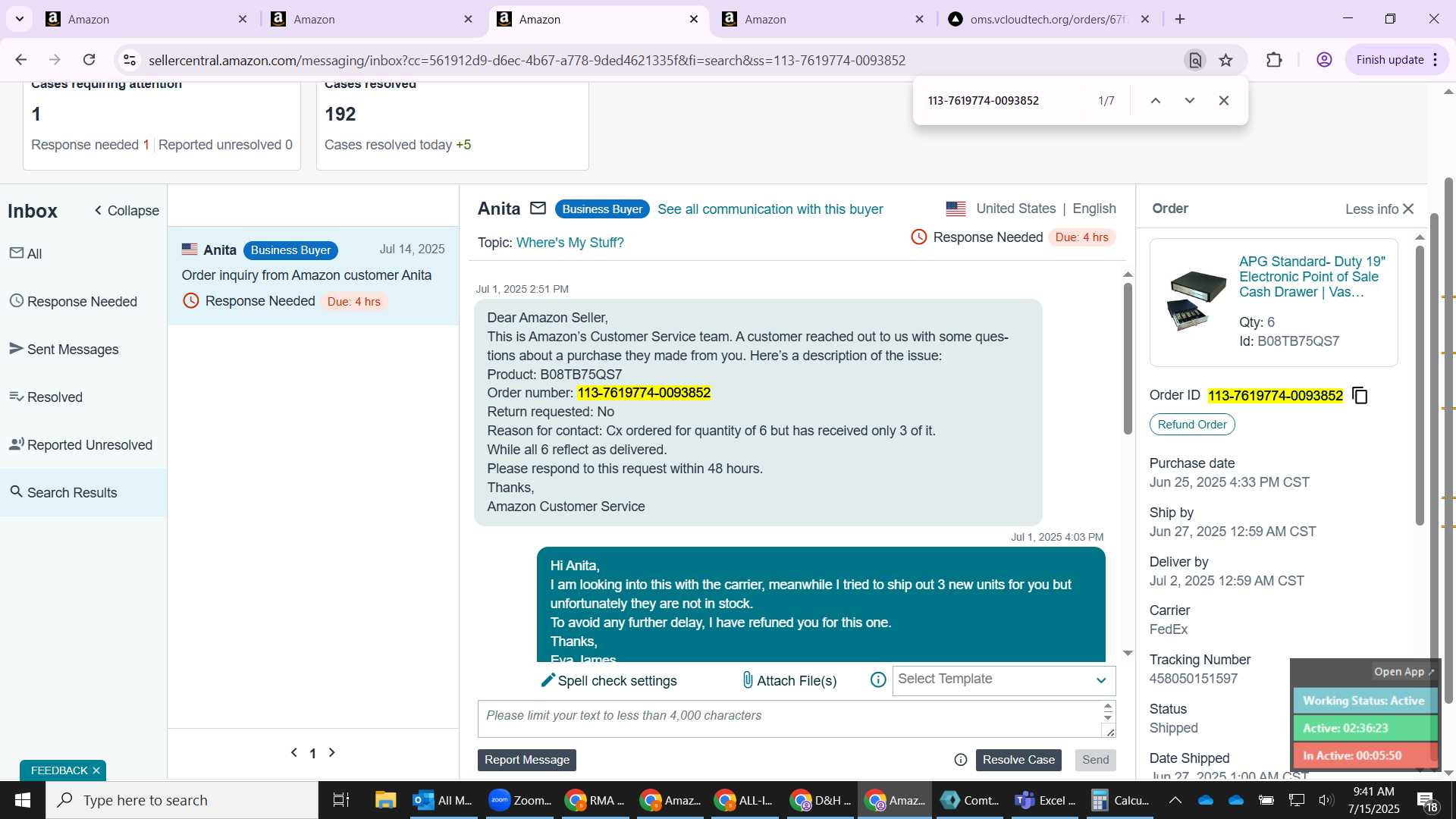Click the order panel scrollbar
Screen dimensions: 1456x819
pyautogui.click(x=1420, y=385)
